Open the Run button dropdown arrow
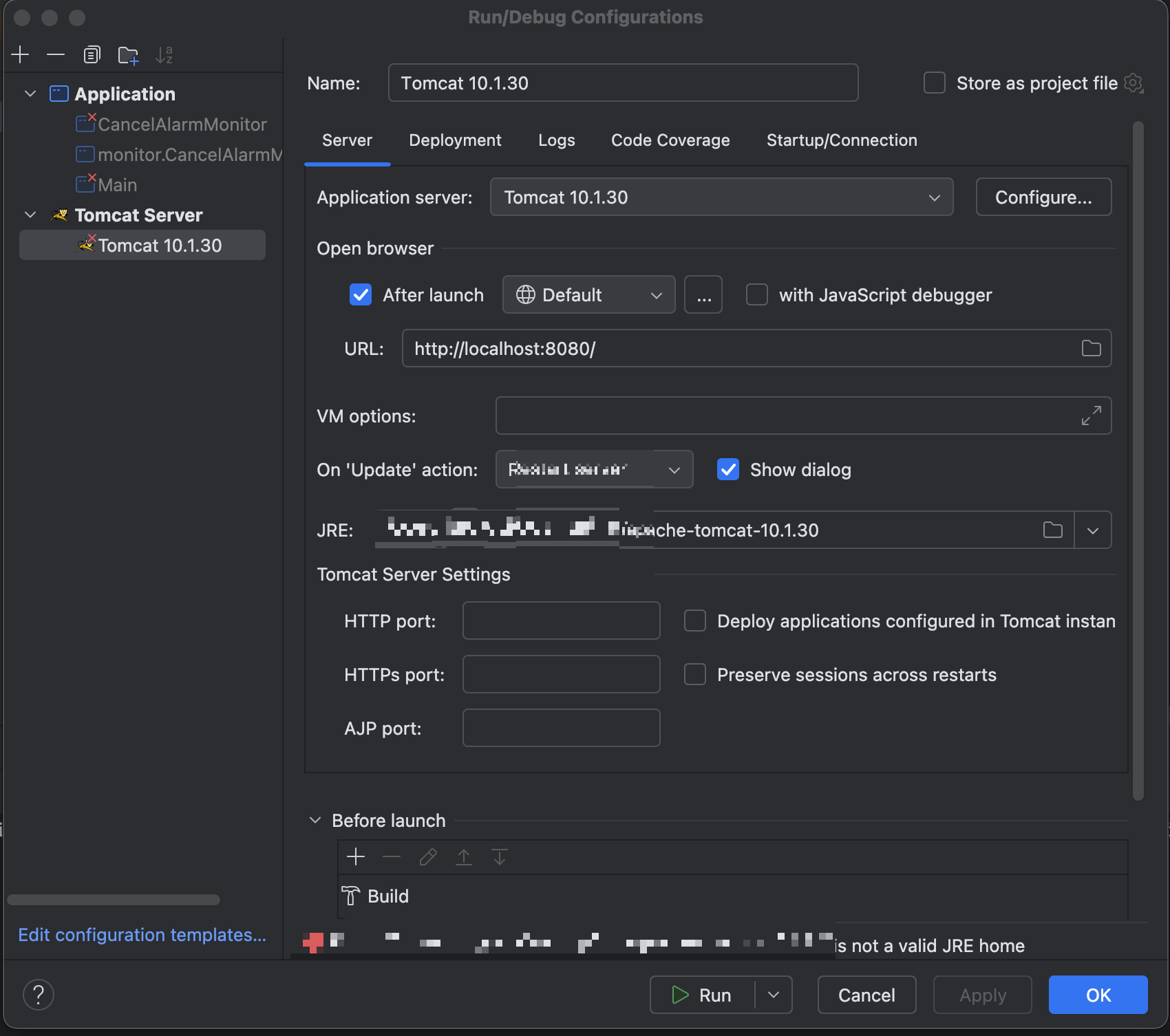 (774, 995)
